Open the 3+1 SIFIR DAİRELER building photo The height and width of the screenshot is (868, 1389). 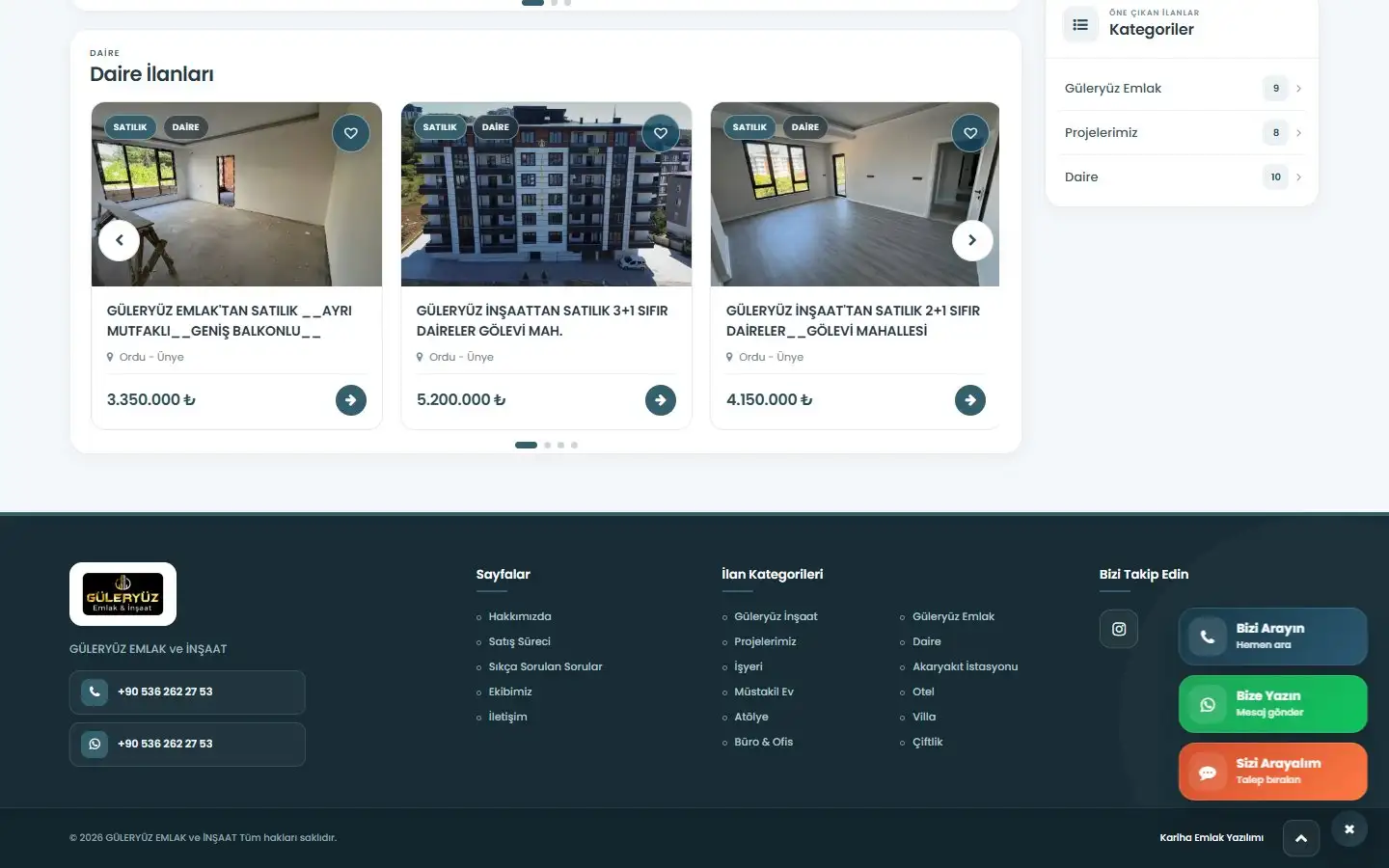click(x=546, y=194)
